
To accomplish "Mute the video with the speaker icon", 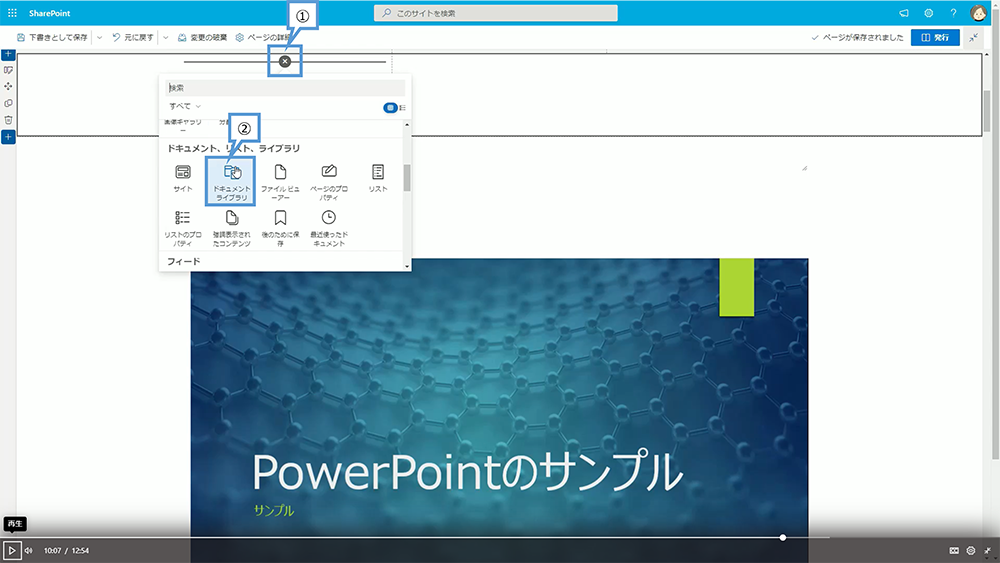I will (29, 550).
